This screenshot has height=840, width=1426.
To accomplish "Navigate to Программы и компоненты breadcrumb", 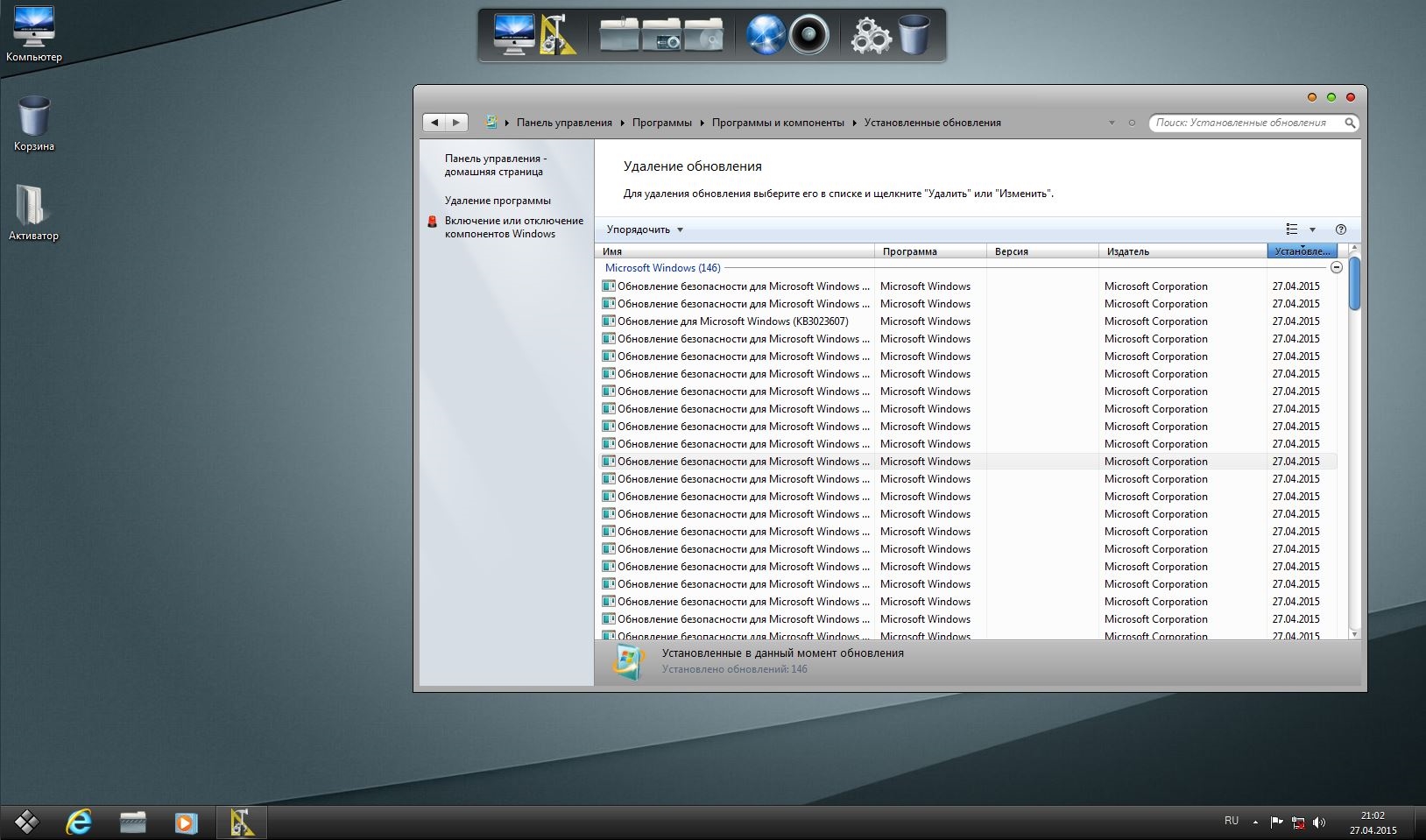I will pyautogui.click(x=778, y=123).
